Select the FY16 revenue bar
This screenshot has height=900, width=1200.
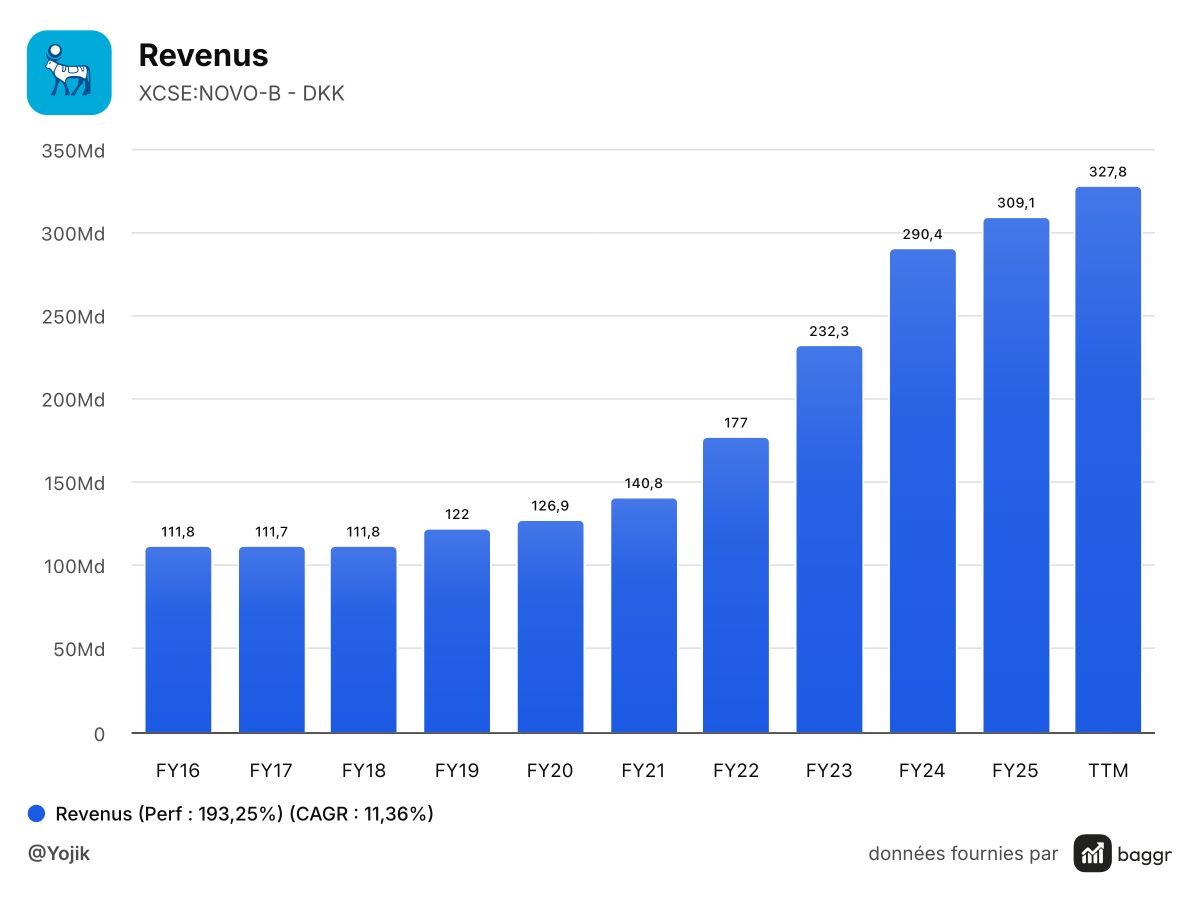pyautogui.click(x=178, y=640)
